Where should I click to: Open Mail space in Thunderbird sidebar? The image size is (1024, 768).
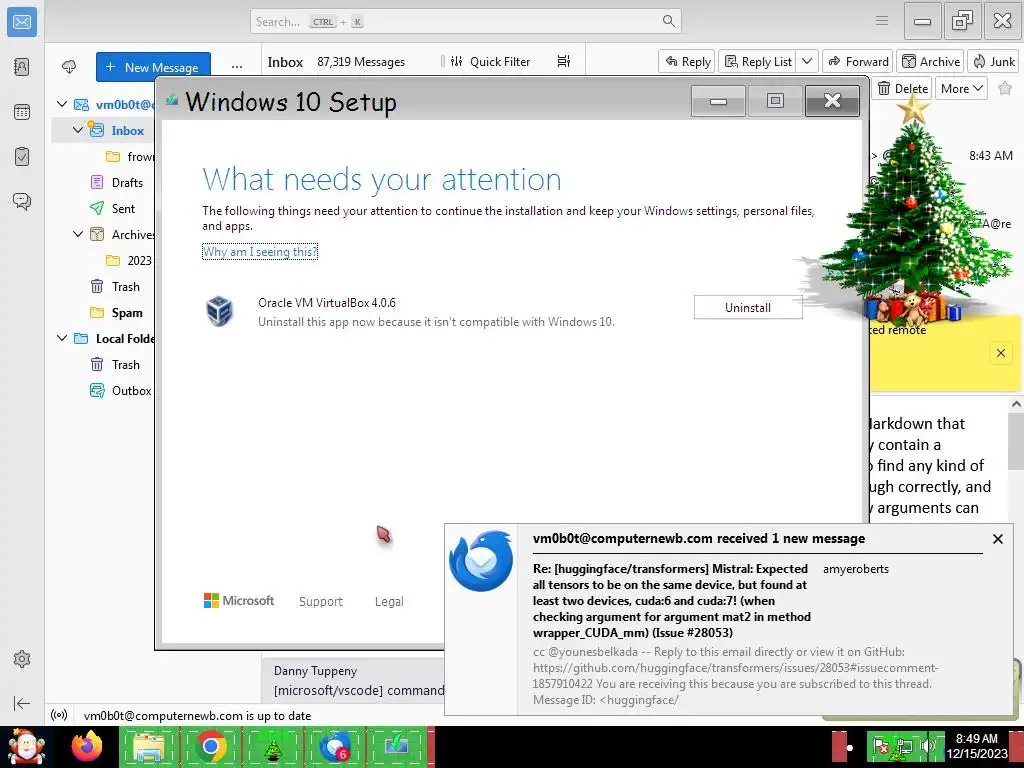click(x=22, y=22)
